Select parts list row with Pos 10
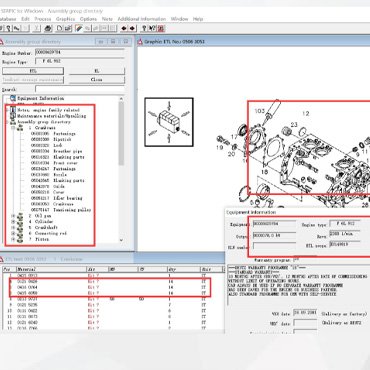370x370 pixels. pyautogui.click(x=113, y=311)
